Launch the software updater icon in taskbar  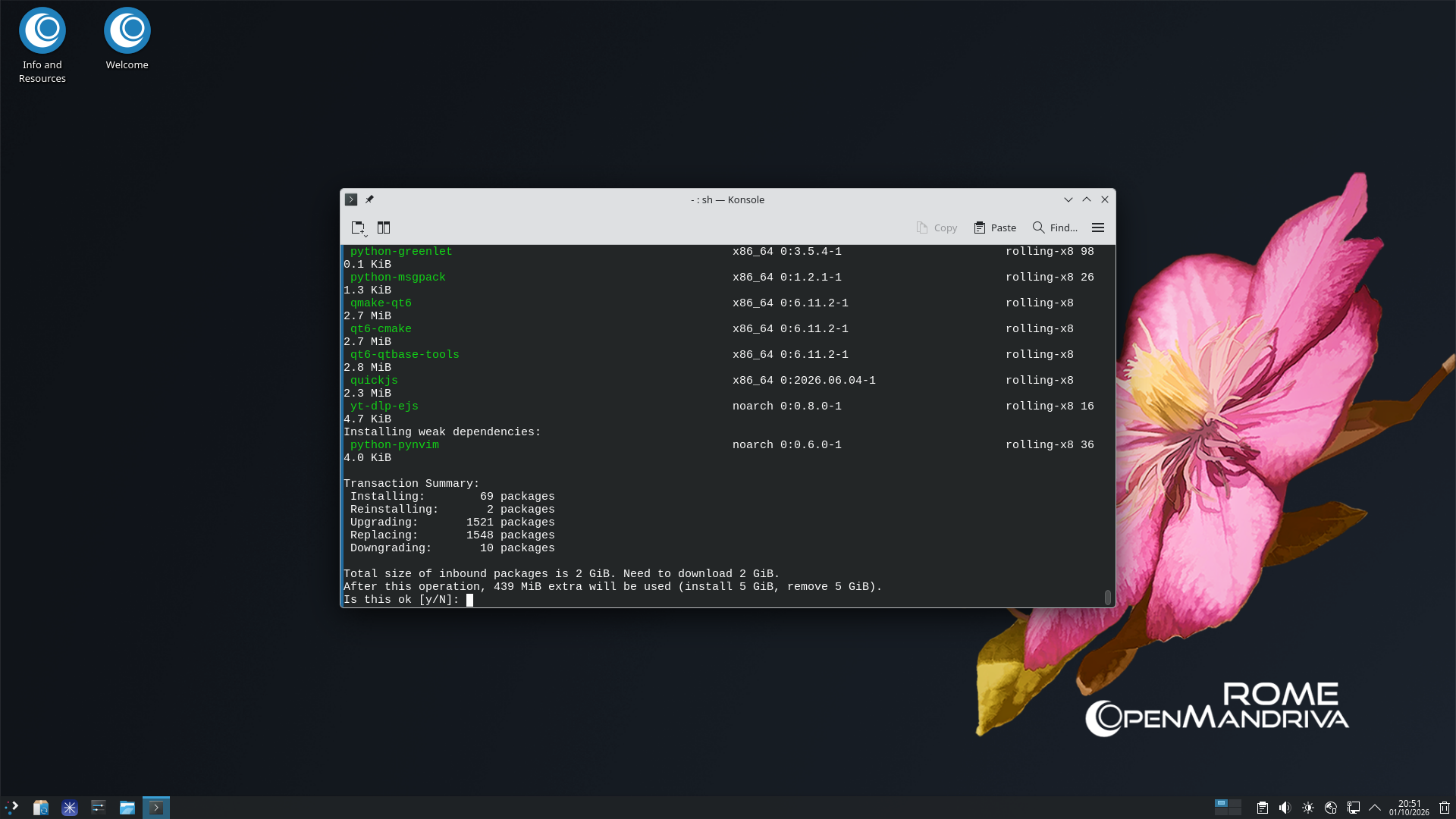(41, 808)
